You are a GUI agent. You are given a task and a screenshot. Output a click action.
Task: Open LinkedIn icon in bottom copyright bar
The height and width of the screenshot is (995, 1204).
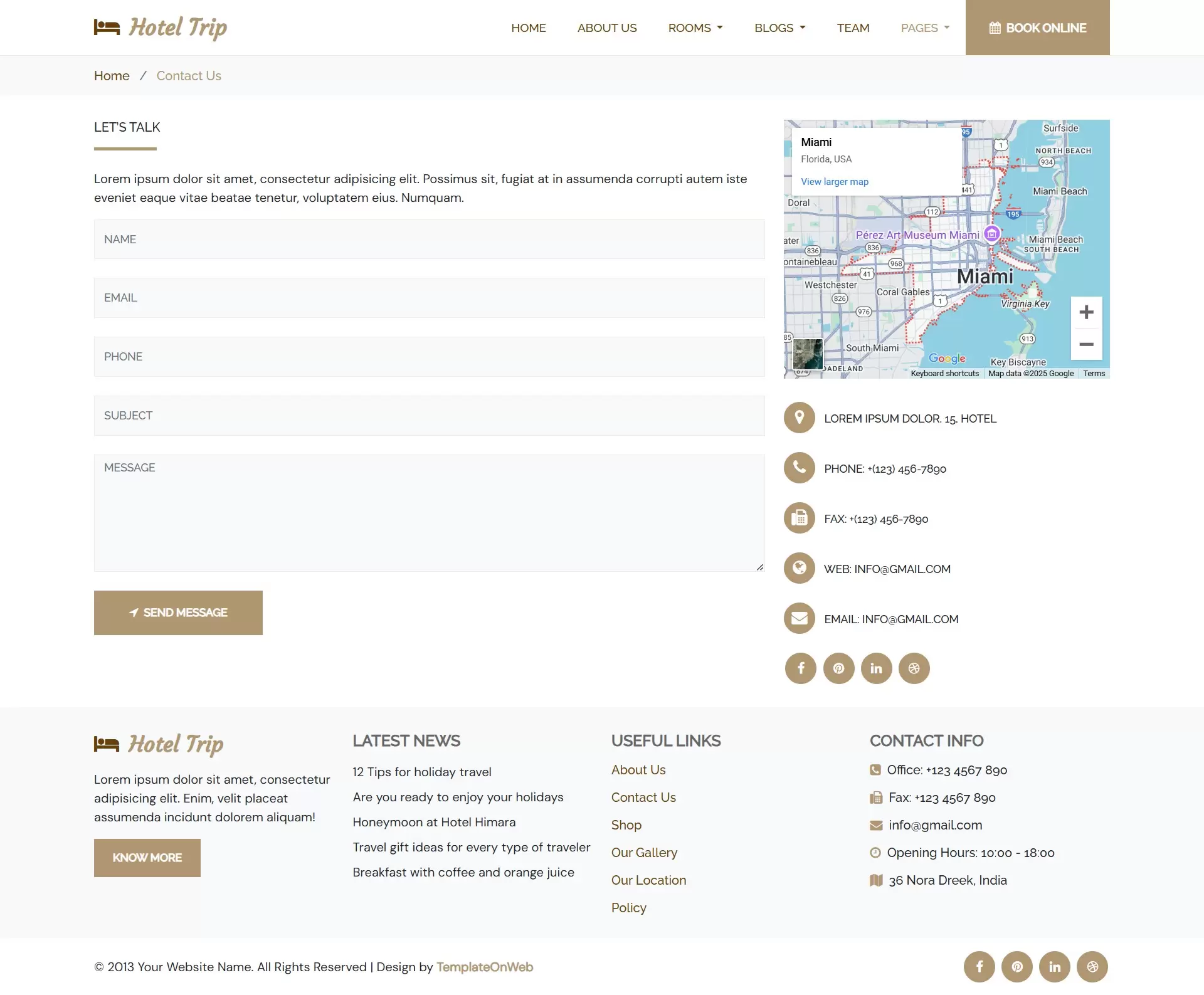pos(1055,967)
